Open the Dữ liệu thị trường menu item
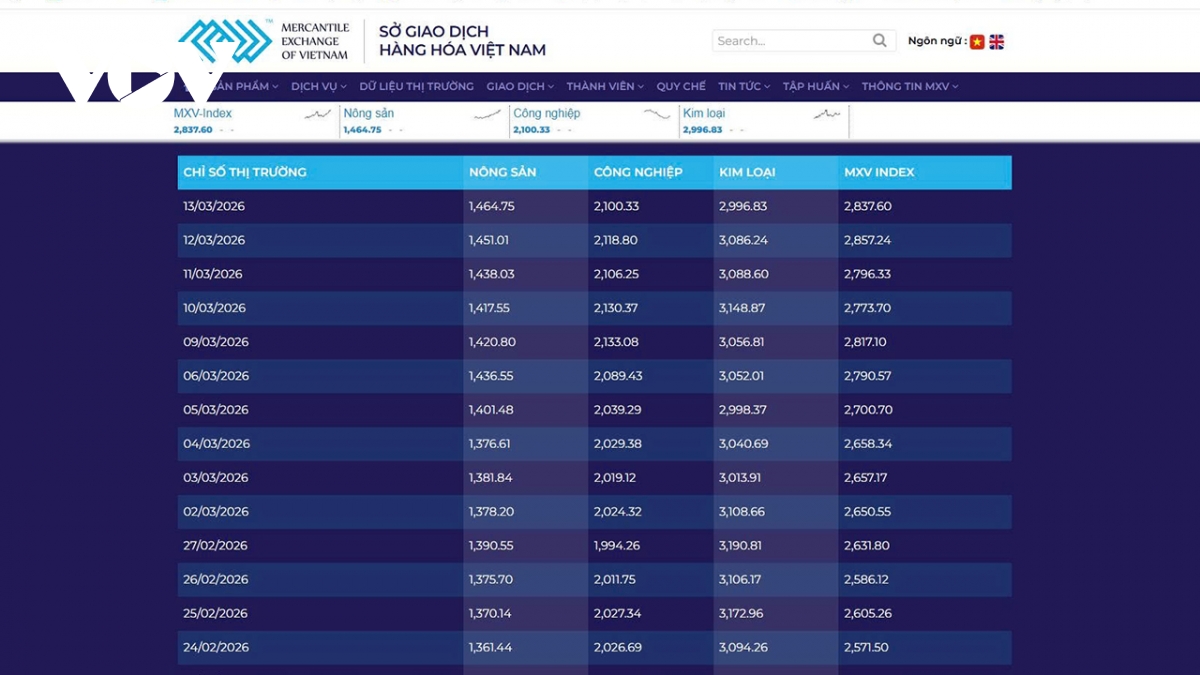1200x675 pixels. (416, 87)
